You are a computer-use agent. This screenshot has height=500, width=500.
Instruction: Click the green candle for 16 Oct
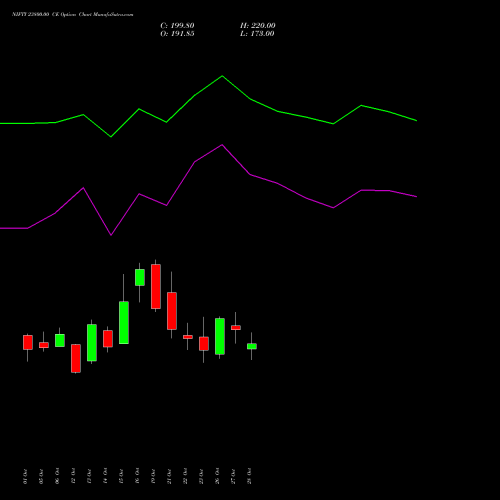[140, 277]
